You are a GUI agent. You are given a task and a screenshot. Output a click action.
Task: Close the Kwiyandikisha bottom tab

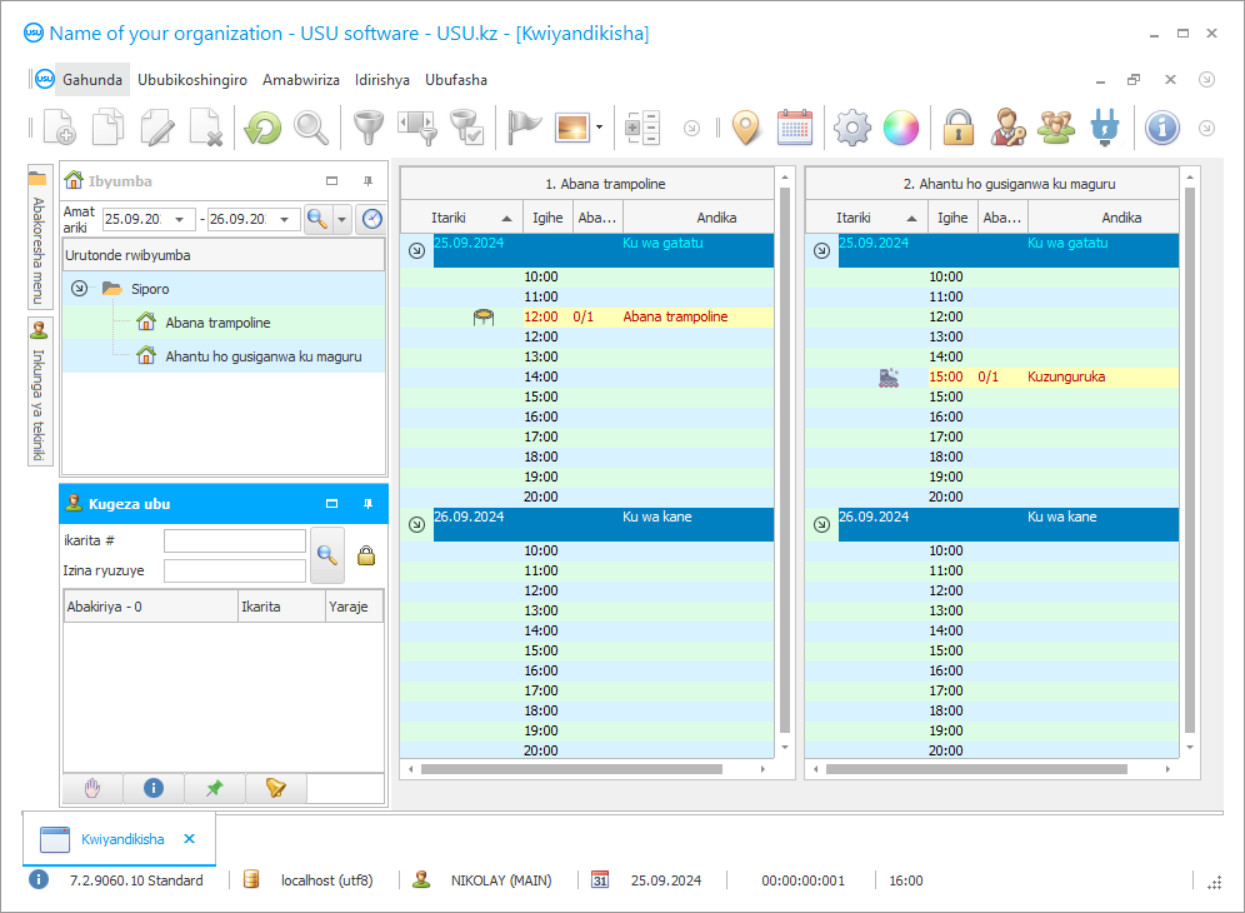(x=189, y=839)
